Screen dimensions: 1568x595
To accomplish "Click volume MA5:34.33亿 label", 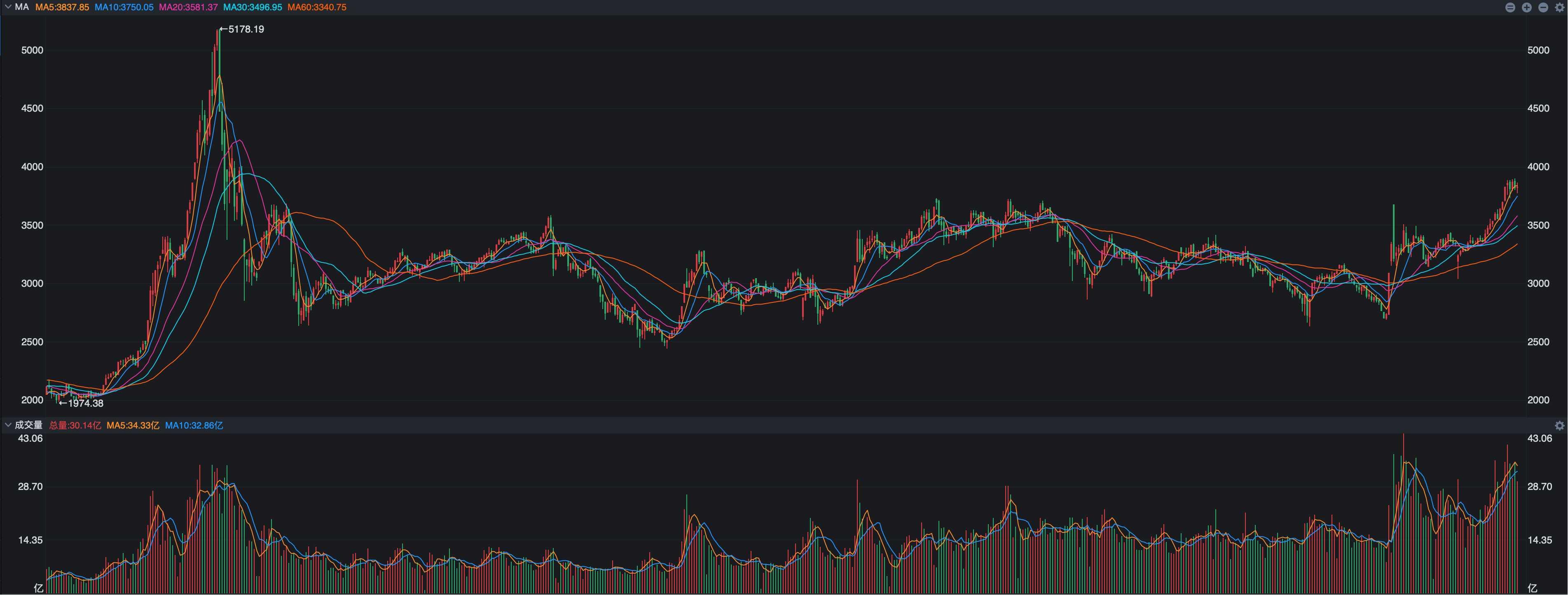I will click(133, 426).
